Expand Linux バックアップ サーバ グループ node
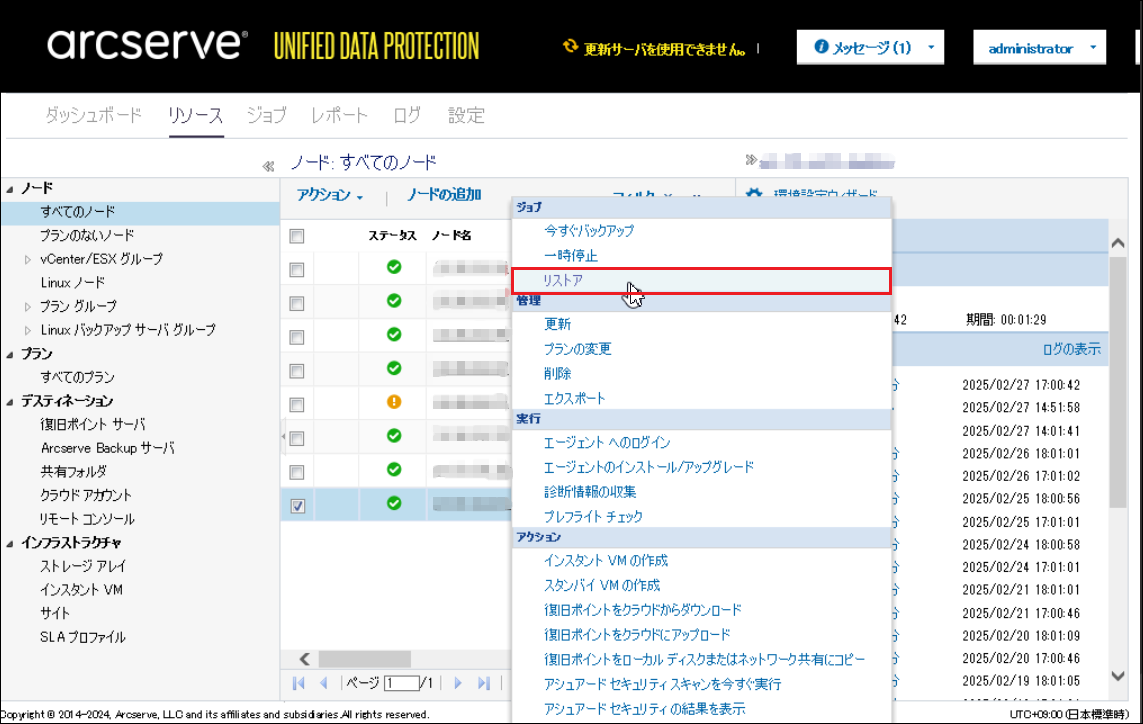1143x724 pixels. click(x=28, y=330)
